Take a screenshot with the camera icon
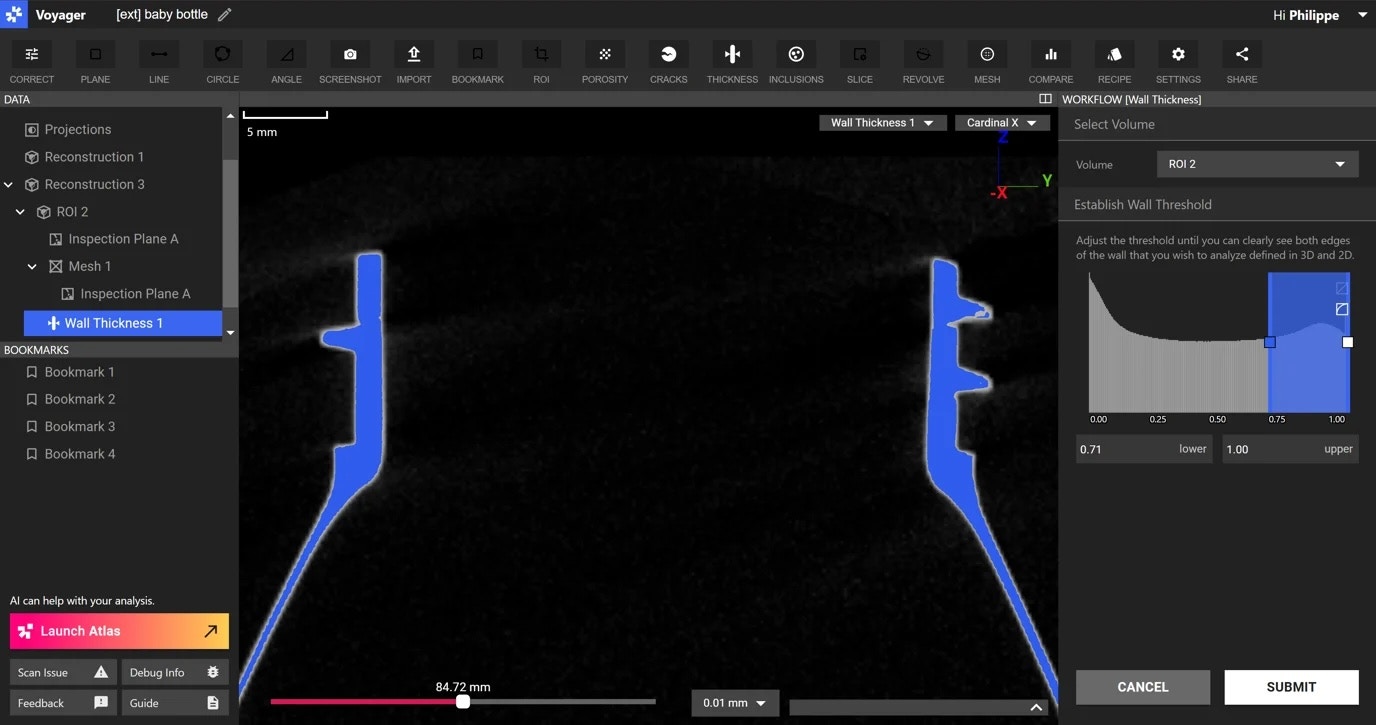 point(350,62)
